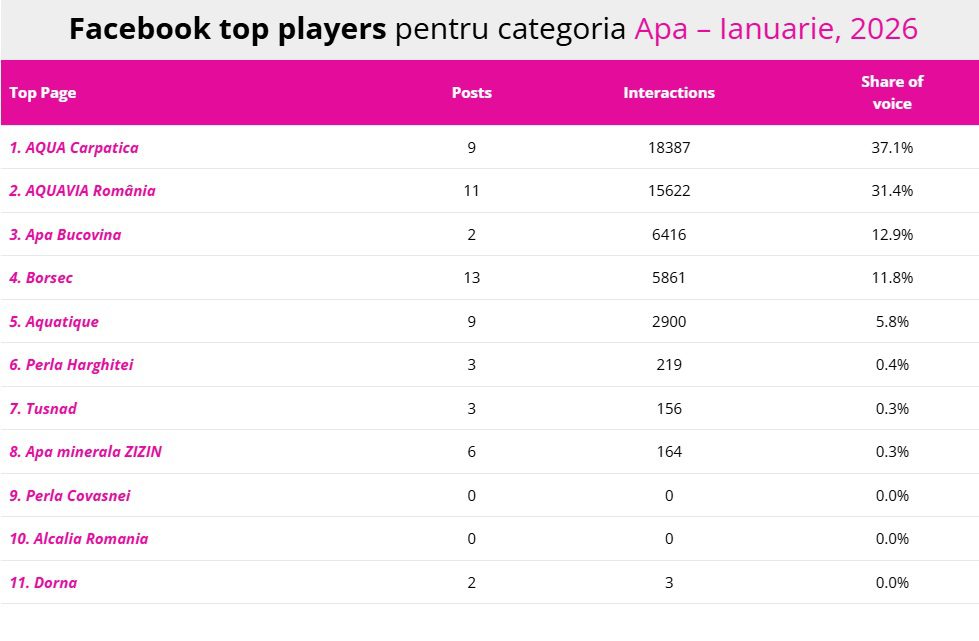Click Apa minerala ZIZIN link
This screenshot has height=641, width=979.
pos(85,452)
